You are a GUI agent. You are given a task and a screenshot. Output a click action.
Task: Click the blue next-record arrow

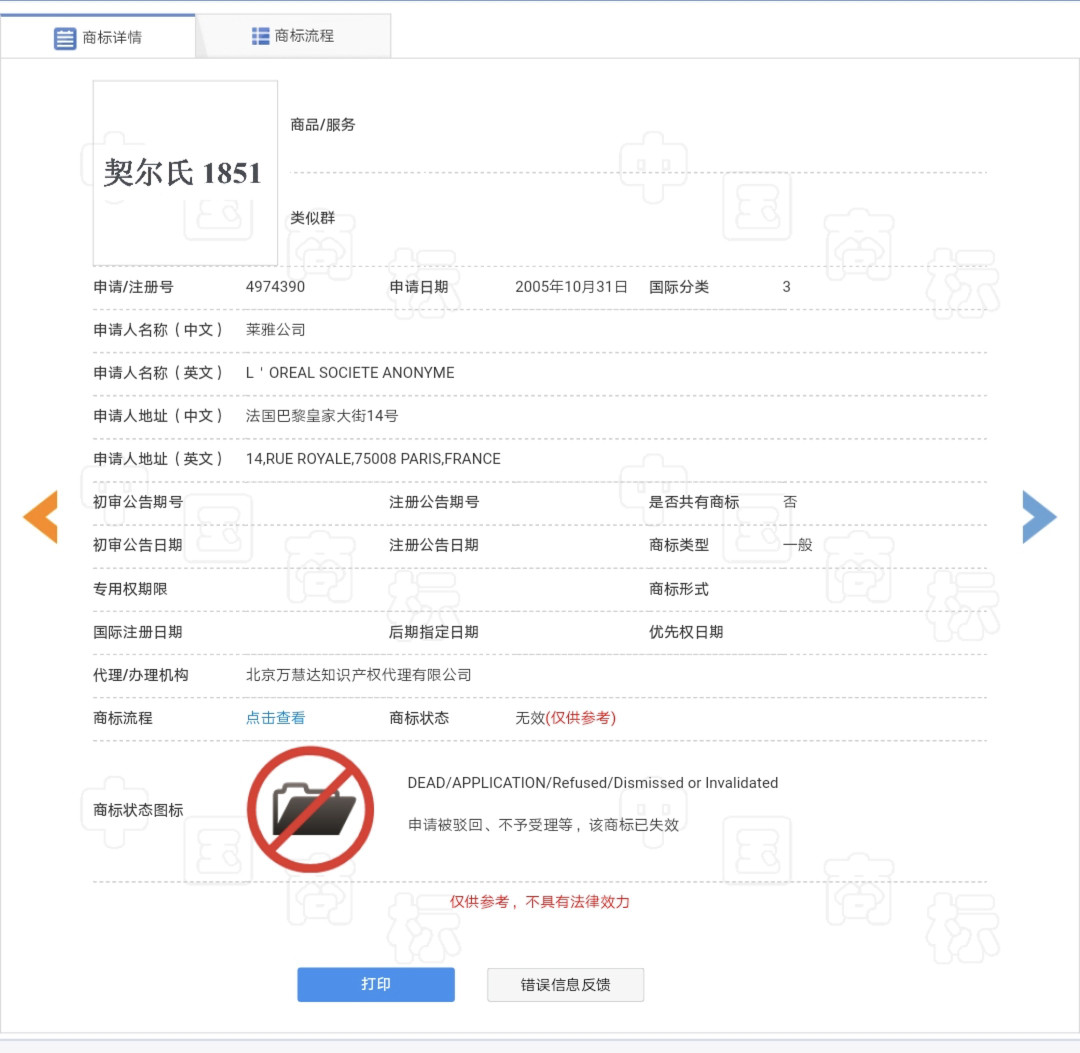pyautogui.click(x=1040, y=517)
